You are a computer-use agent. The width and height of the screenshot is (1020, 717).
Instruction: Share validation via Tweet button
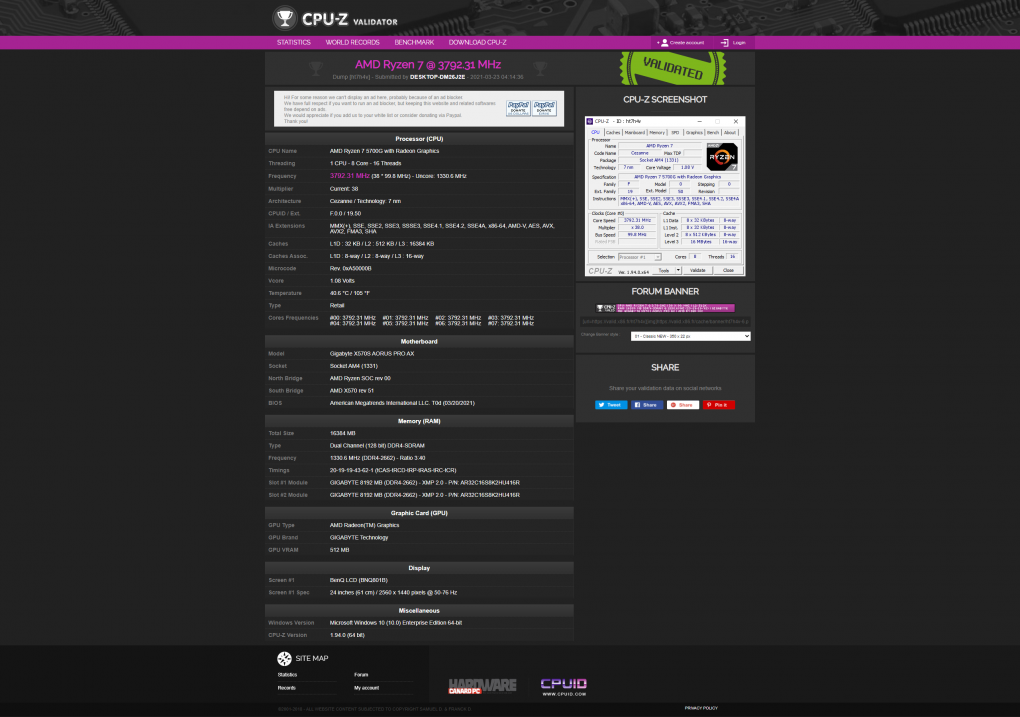tap(611, 405)
